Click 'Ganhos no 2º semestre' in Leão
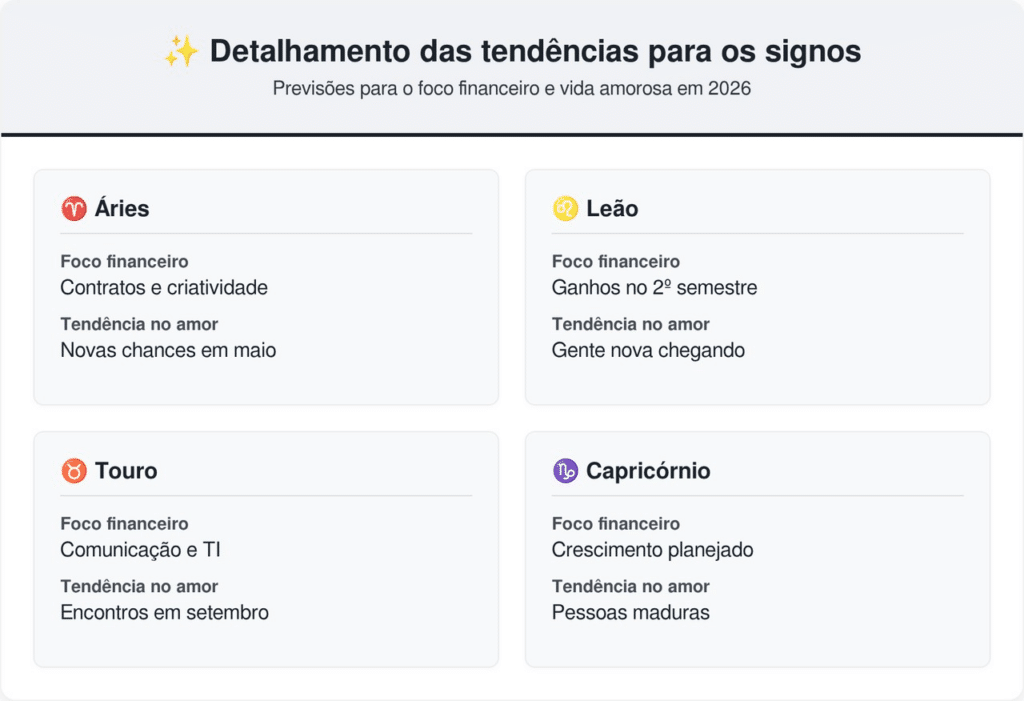The height and width of the screenshot is (701, 1024). [654, 288]
